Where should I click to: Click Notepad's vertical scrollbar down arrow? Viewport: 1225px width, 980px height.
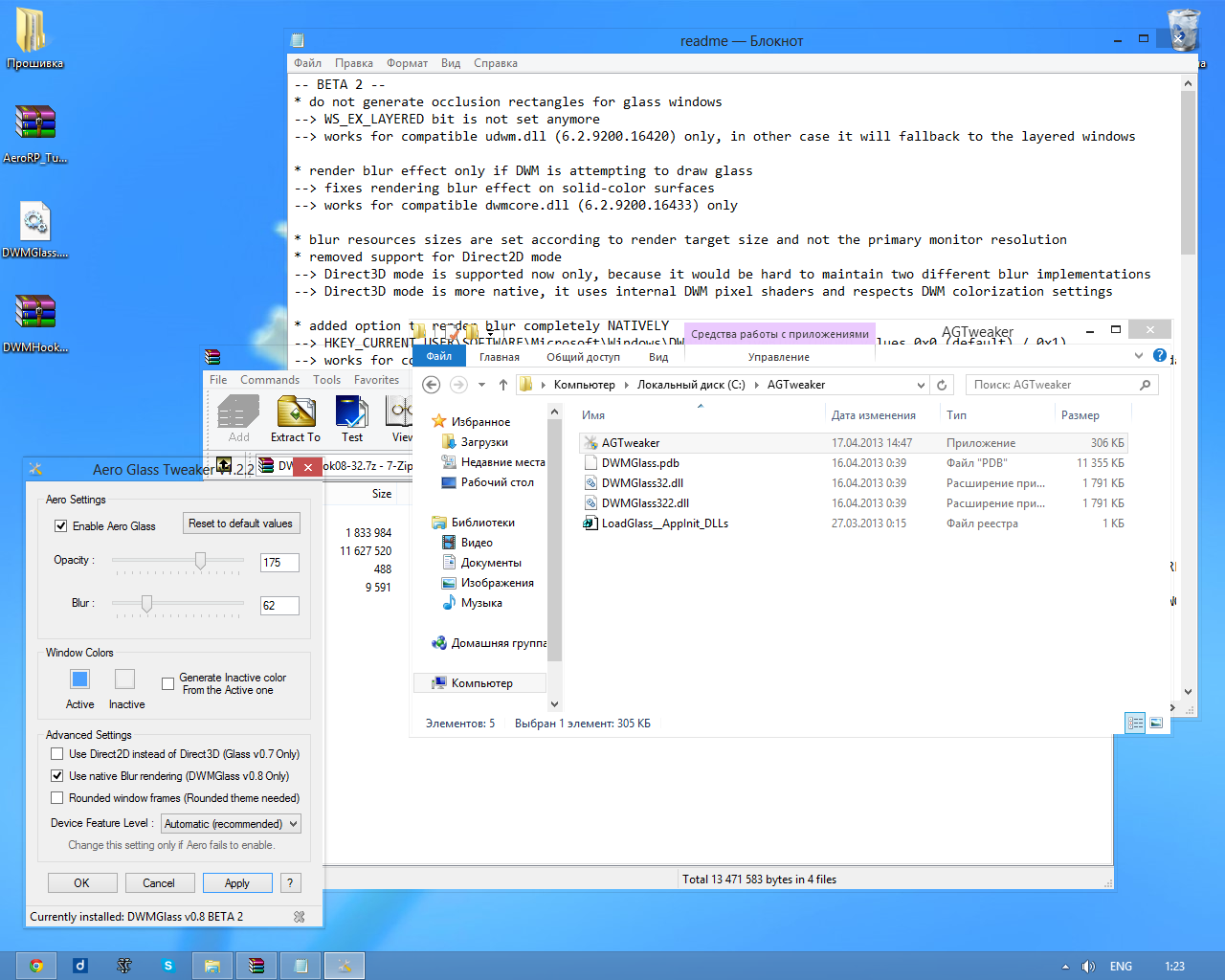coord(1188,692)
